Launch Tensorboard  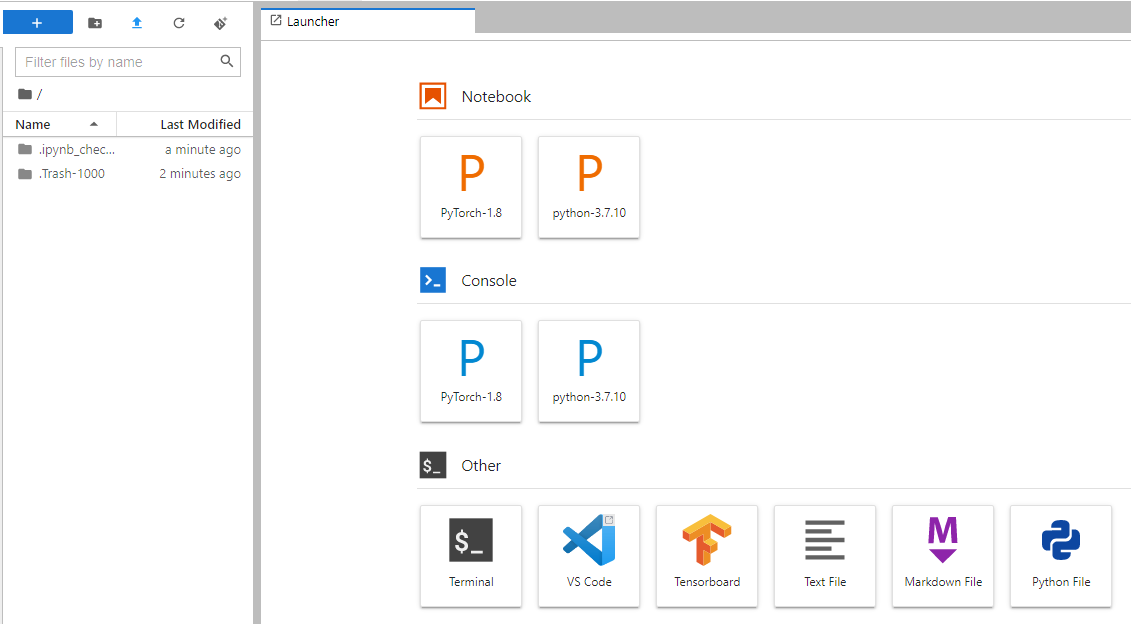[707, 555]
